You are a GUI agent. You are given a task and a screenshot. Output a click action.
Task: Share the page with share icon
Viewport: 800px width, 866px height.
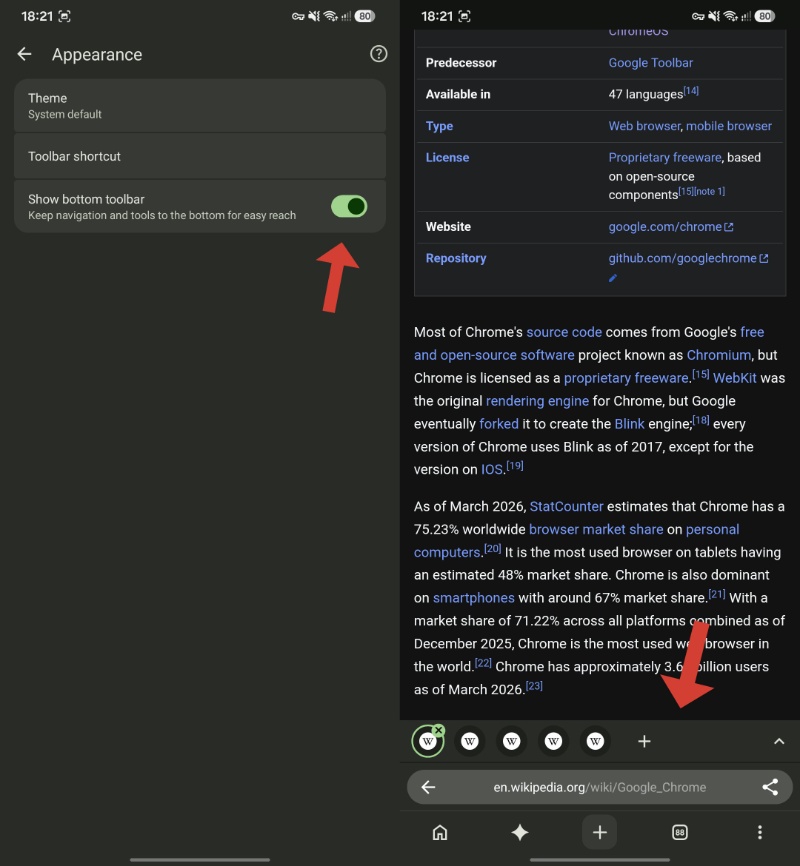point(770,787)
